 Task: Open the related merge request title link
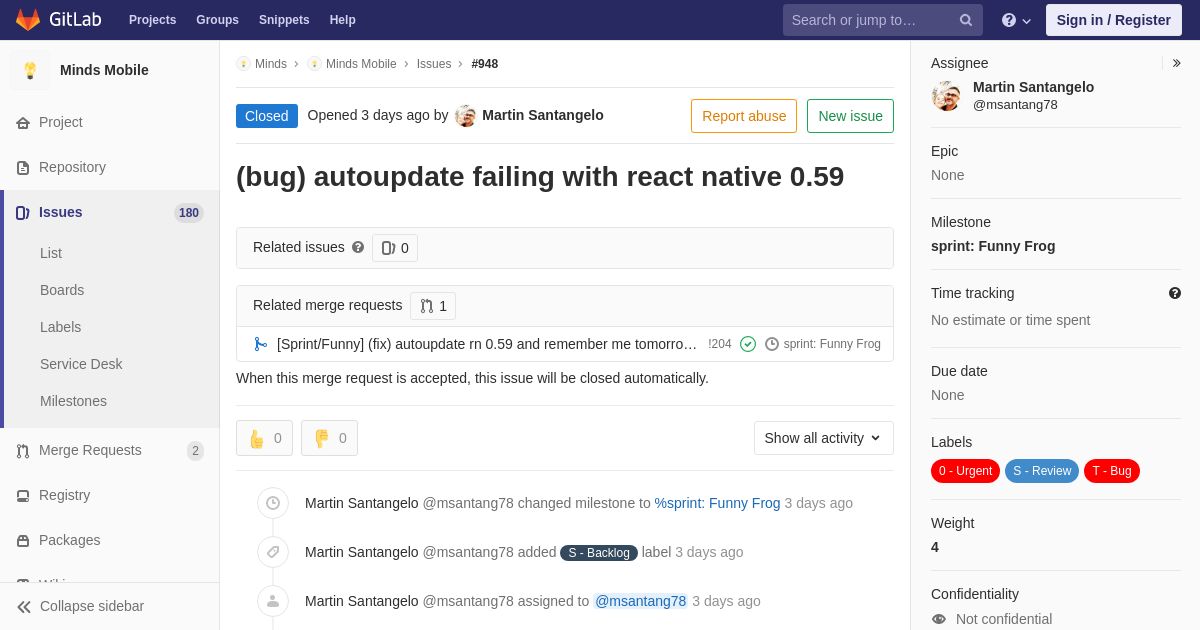point(487,344)
